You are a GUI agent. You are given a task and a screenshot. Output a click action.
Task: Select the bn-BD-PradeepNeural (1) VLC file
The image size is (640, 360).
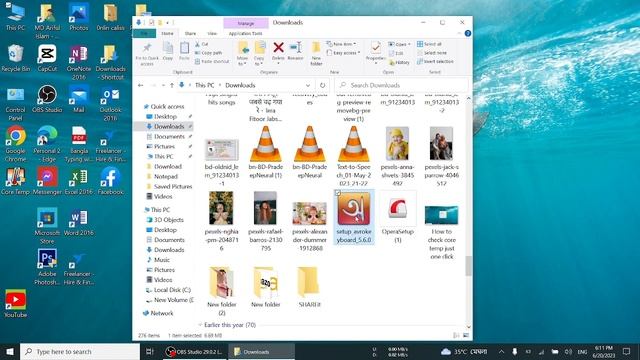266,153
